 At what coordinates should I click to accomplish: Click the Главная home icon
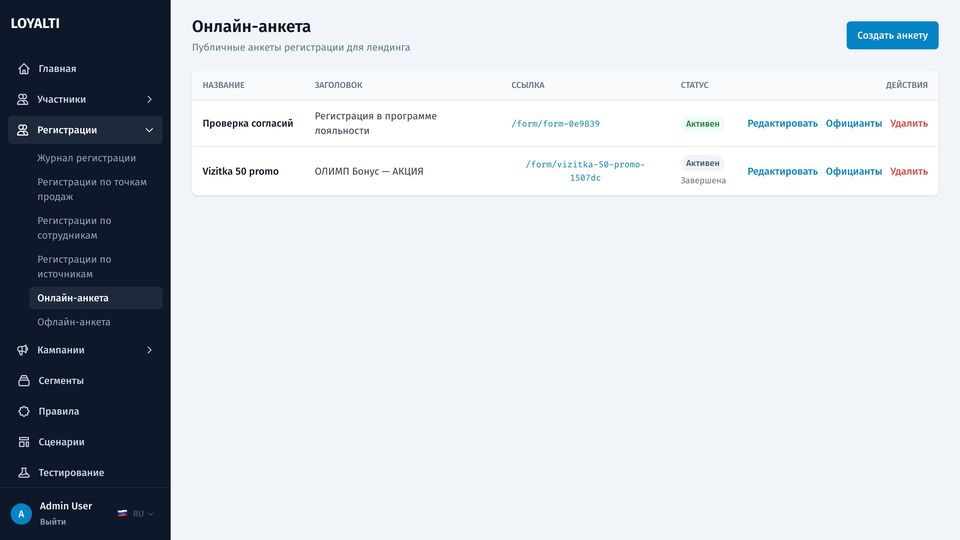pyautogui.click(x=24, y=69)
